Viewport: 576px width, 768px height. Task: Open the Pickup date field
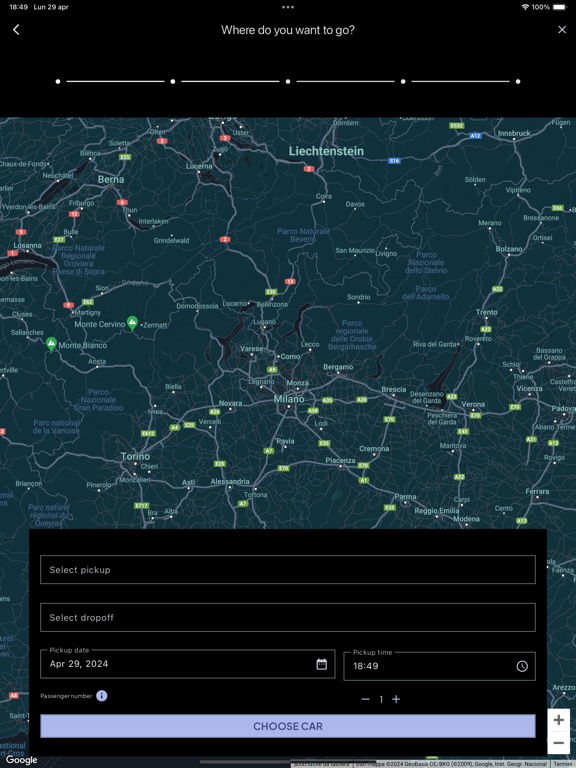coord(188,664)
